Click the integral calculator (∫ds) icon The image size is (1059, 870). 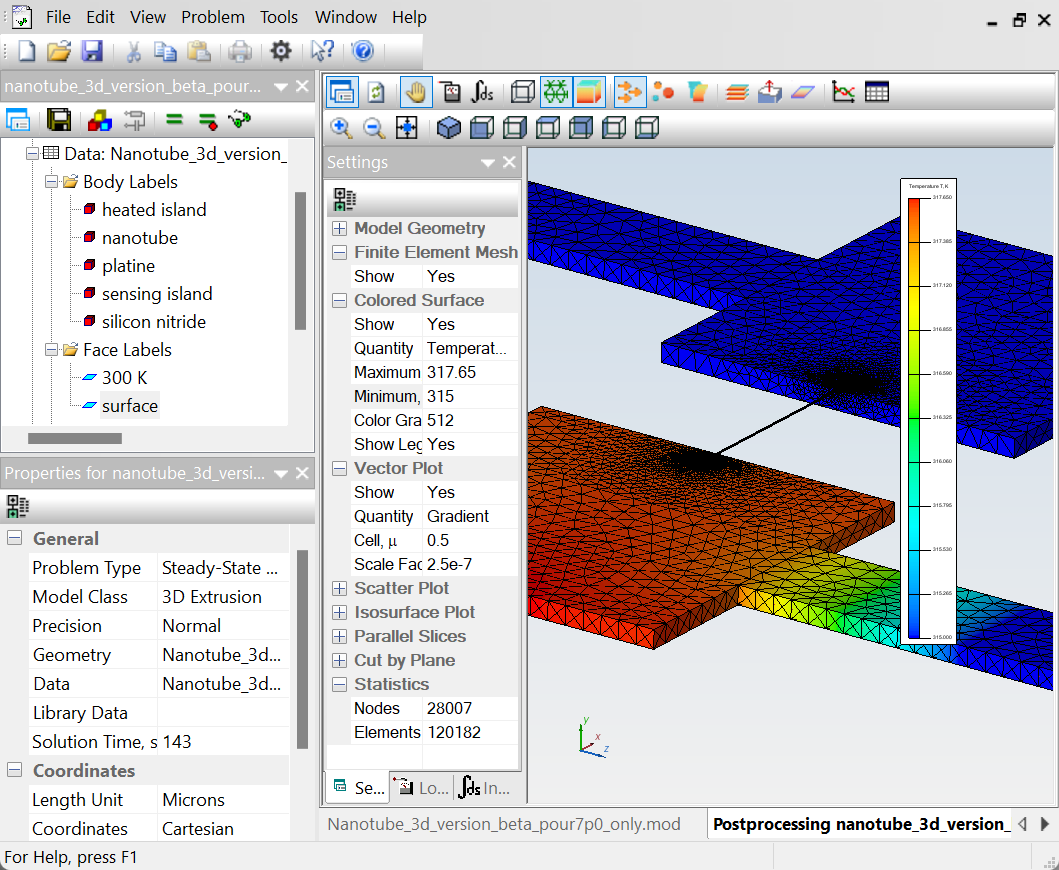point(483,92)
